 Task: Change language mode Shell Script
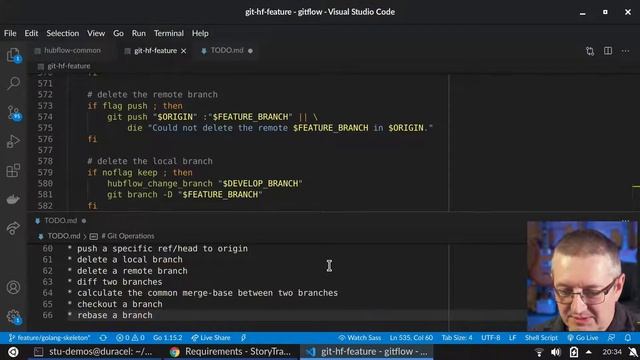click(x=541, y=338)
